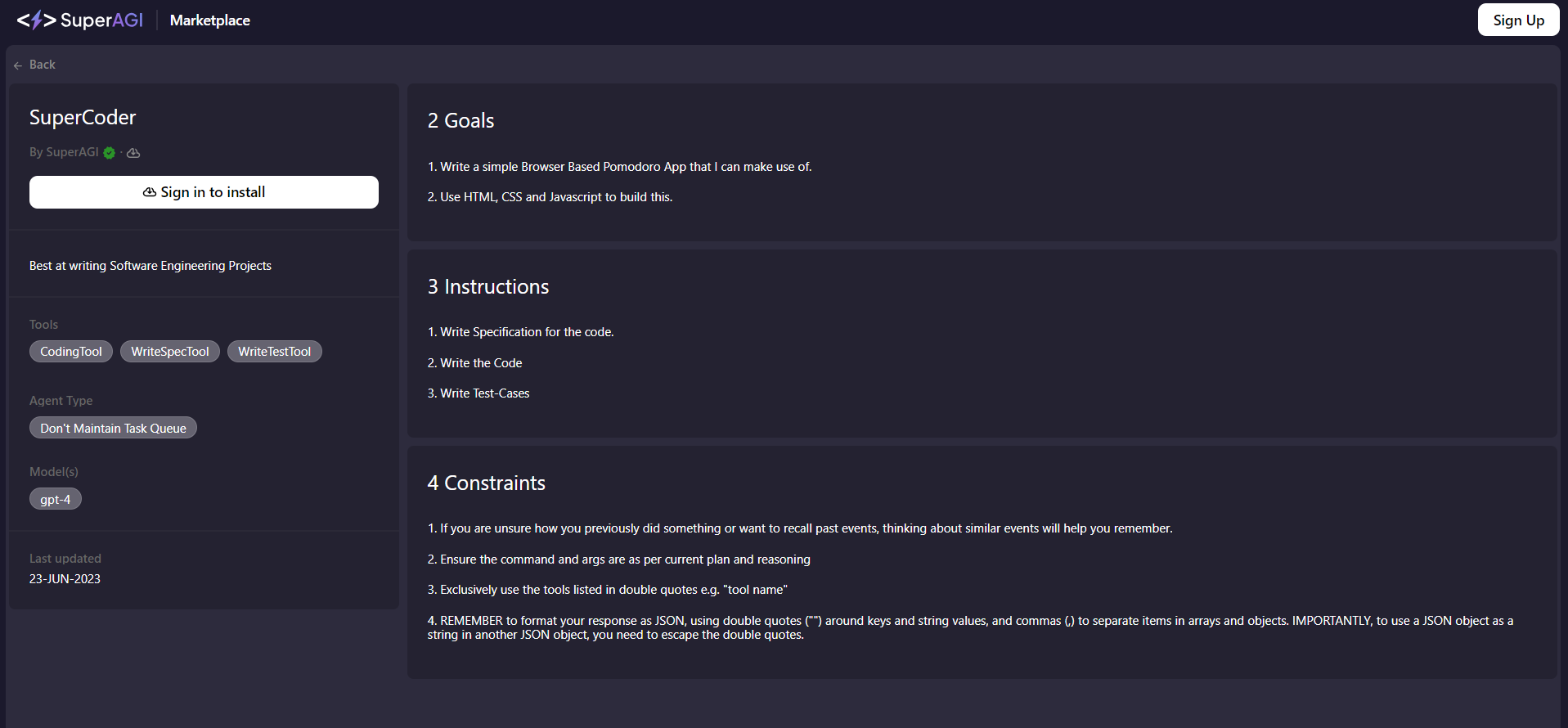Click the Don't Maintain Task Queue badge
The height and width of the screenshot is (728, 1568).
[x=113, y=428]
